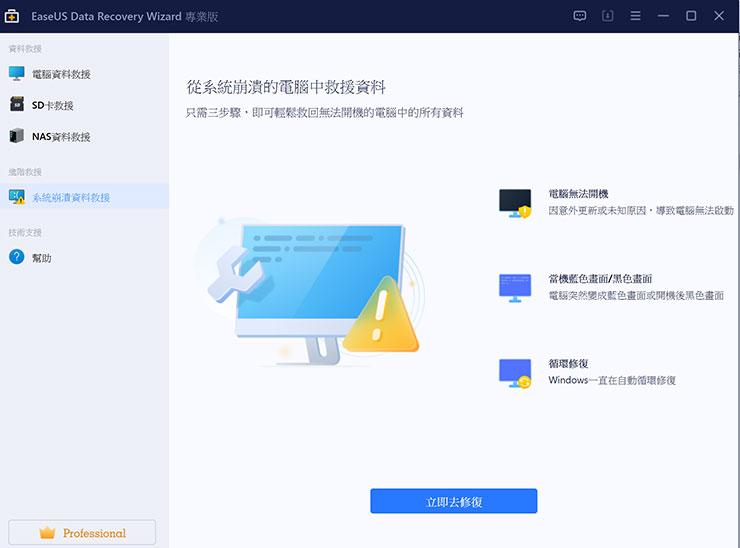
Task: Click the computer monitor icon for 電腦資料救援
Action: 17,74
